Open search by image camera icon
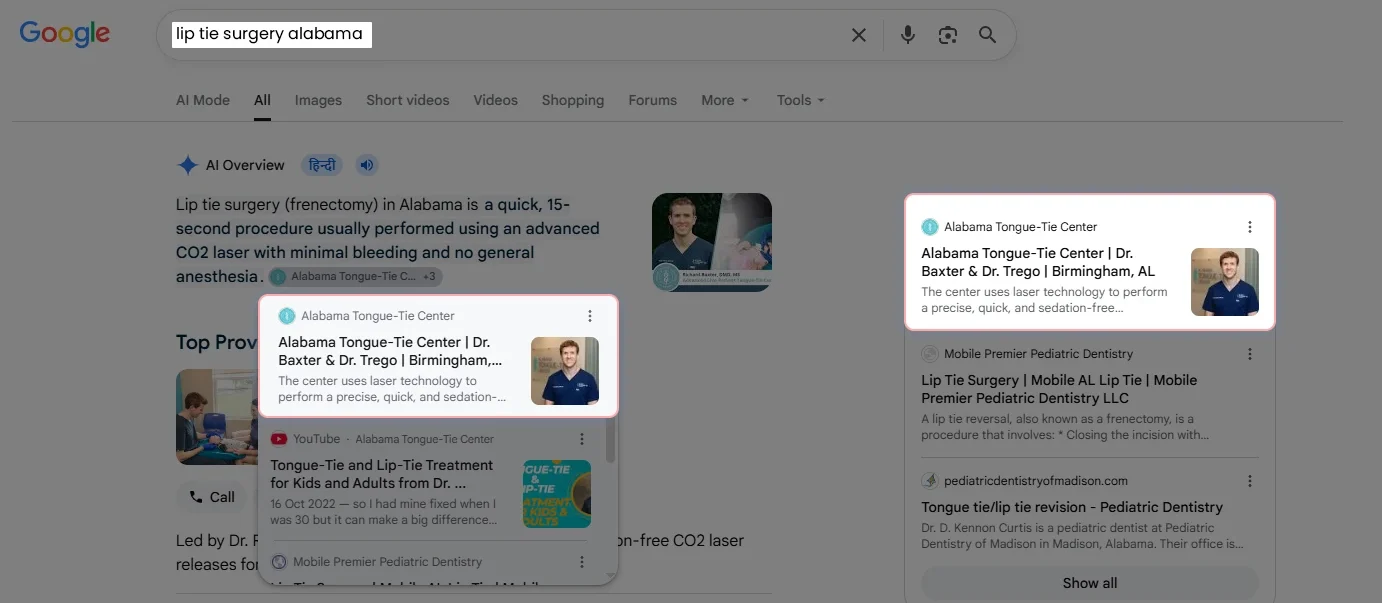 click(x=948, y=35)
